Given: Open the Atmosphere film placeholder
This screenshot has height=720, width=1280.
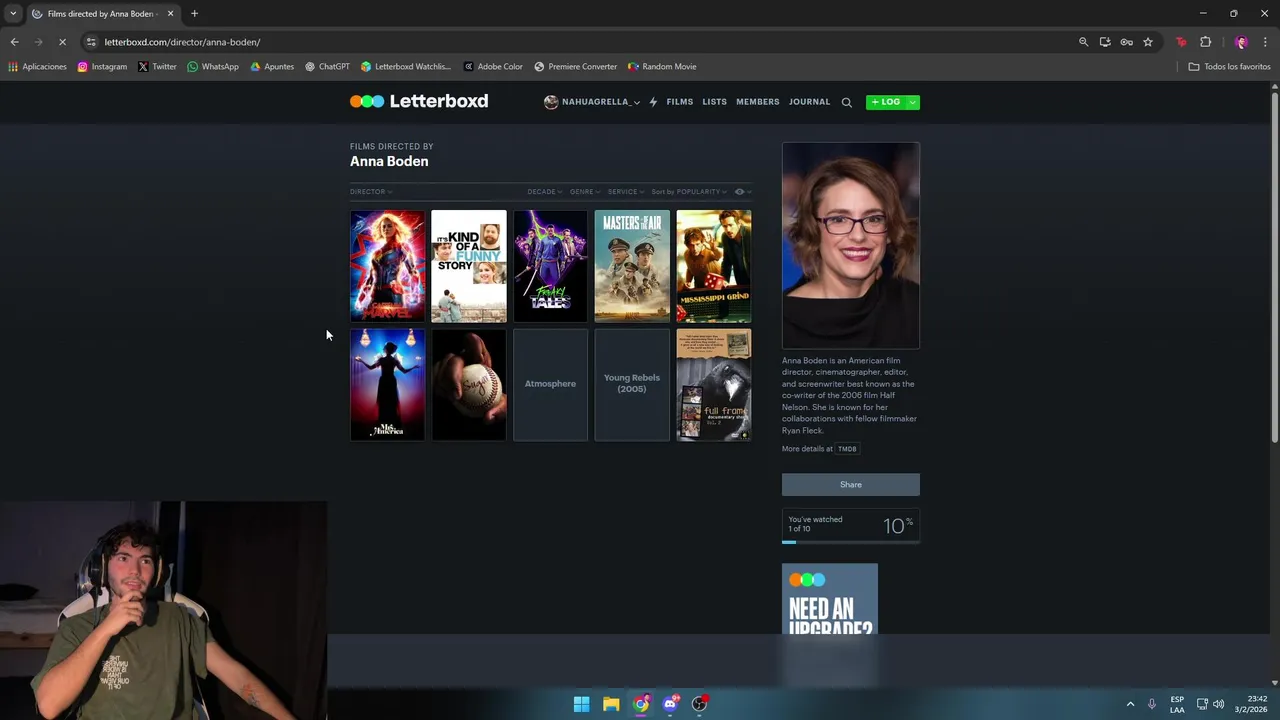Looking at the screenshot, I should click(551, 384).
